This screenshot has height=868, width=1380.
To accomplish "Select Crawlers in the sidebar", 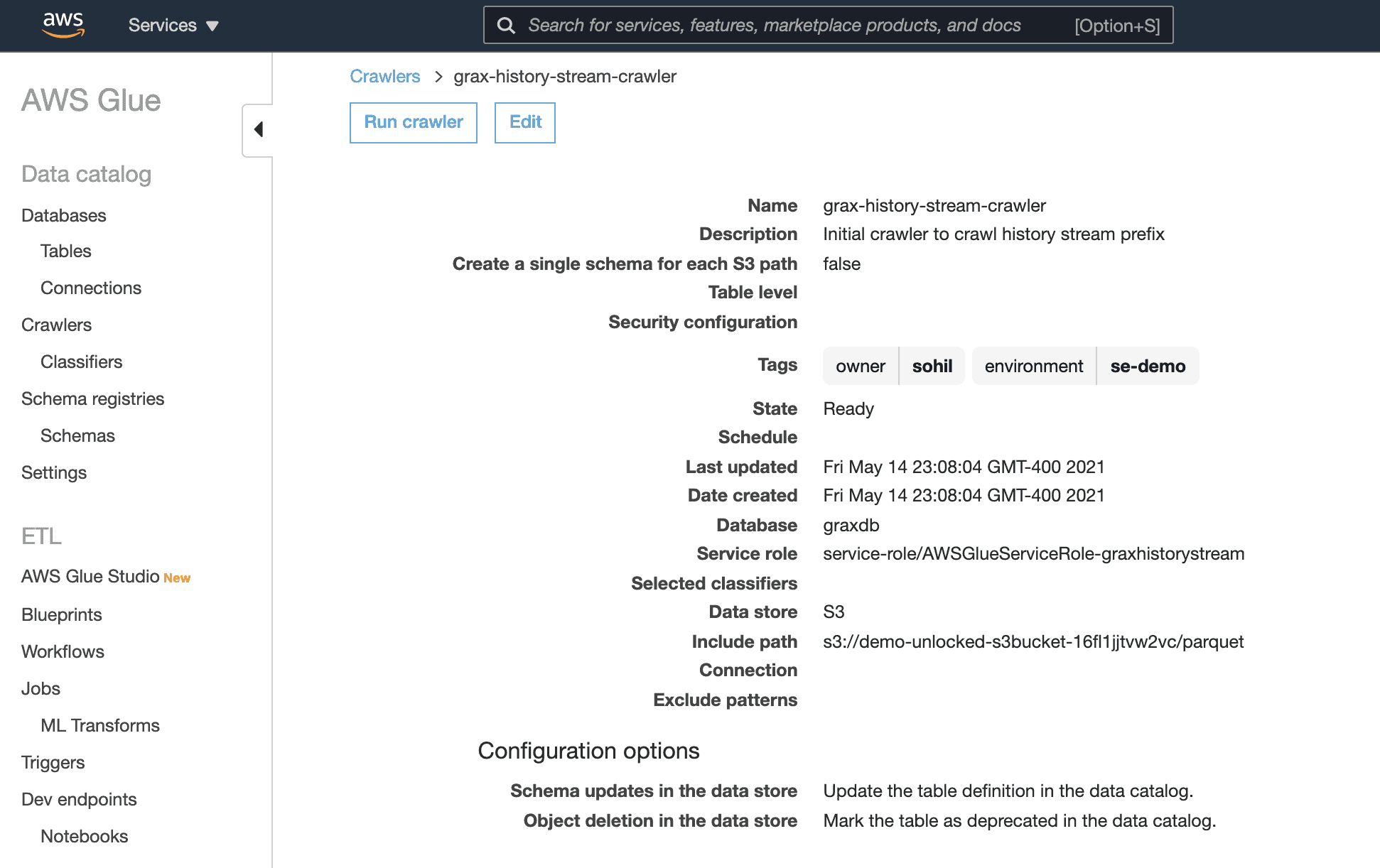I will click(57, 325).
